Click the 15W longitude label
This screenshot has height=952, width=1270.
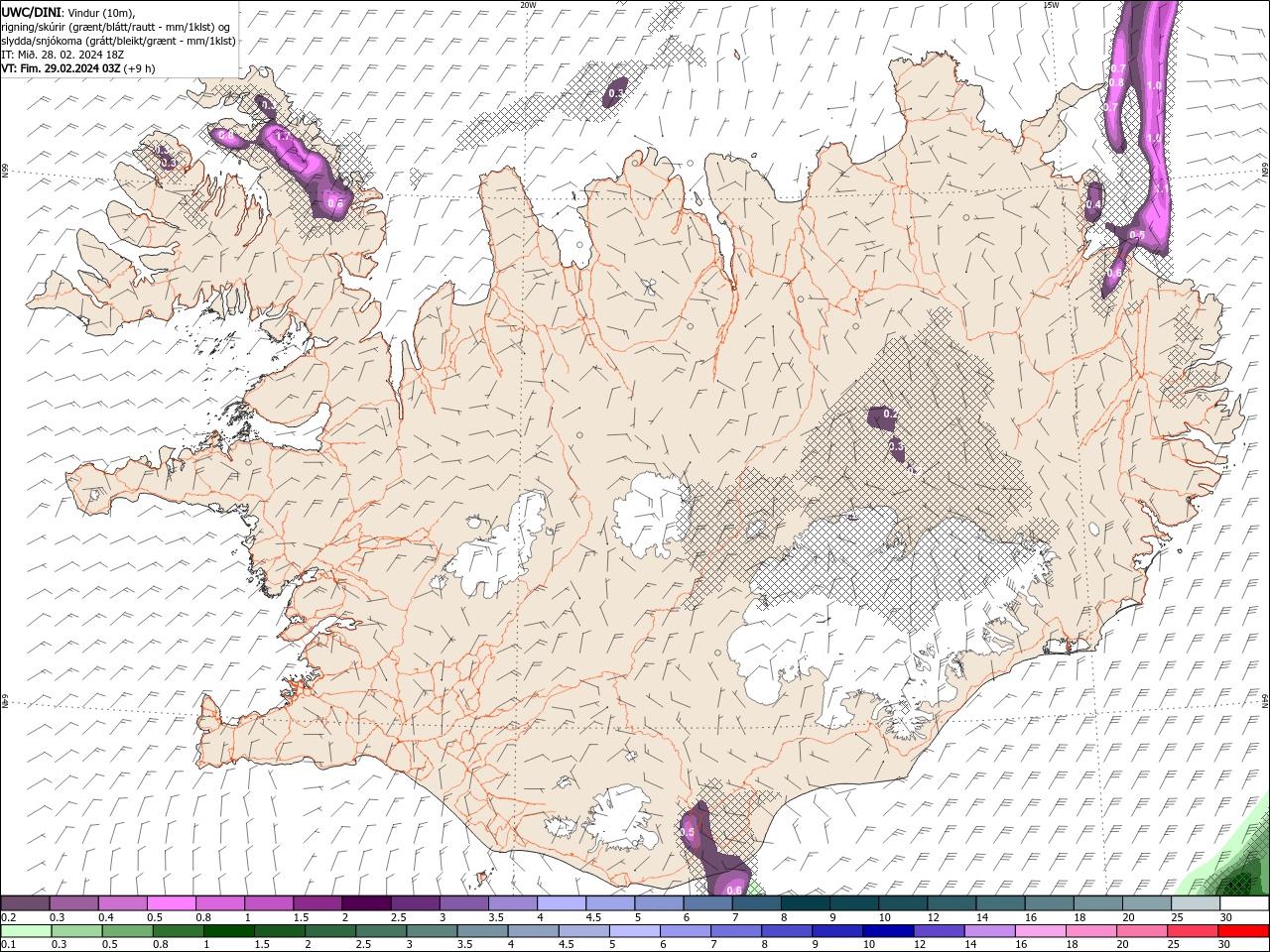tap(1051, 5)
